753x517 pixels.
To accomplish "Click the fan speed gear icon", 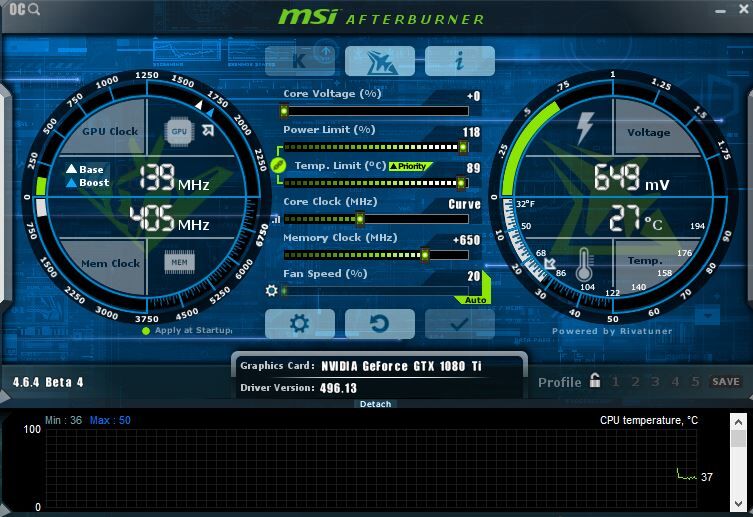I will tap(271, 290).
